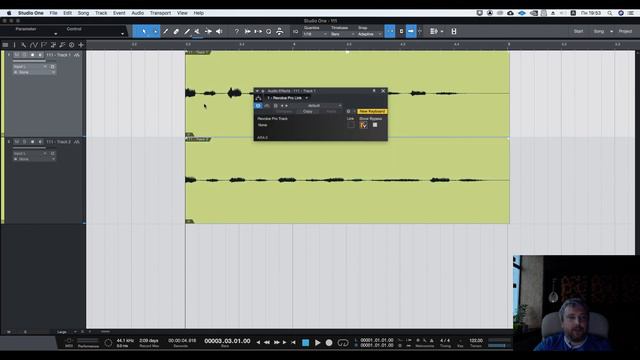Open the File menu
This screenshot has height=360, width=640.
(53, 13)
